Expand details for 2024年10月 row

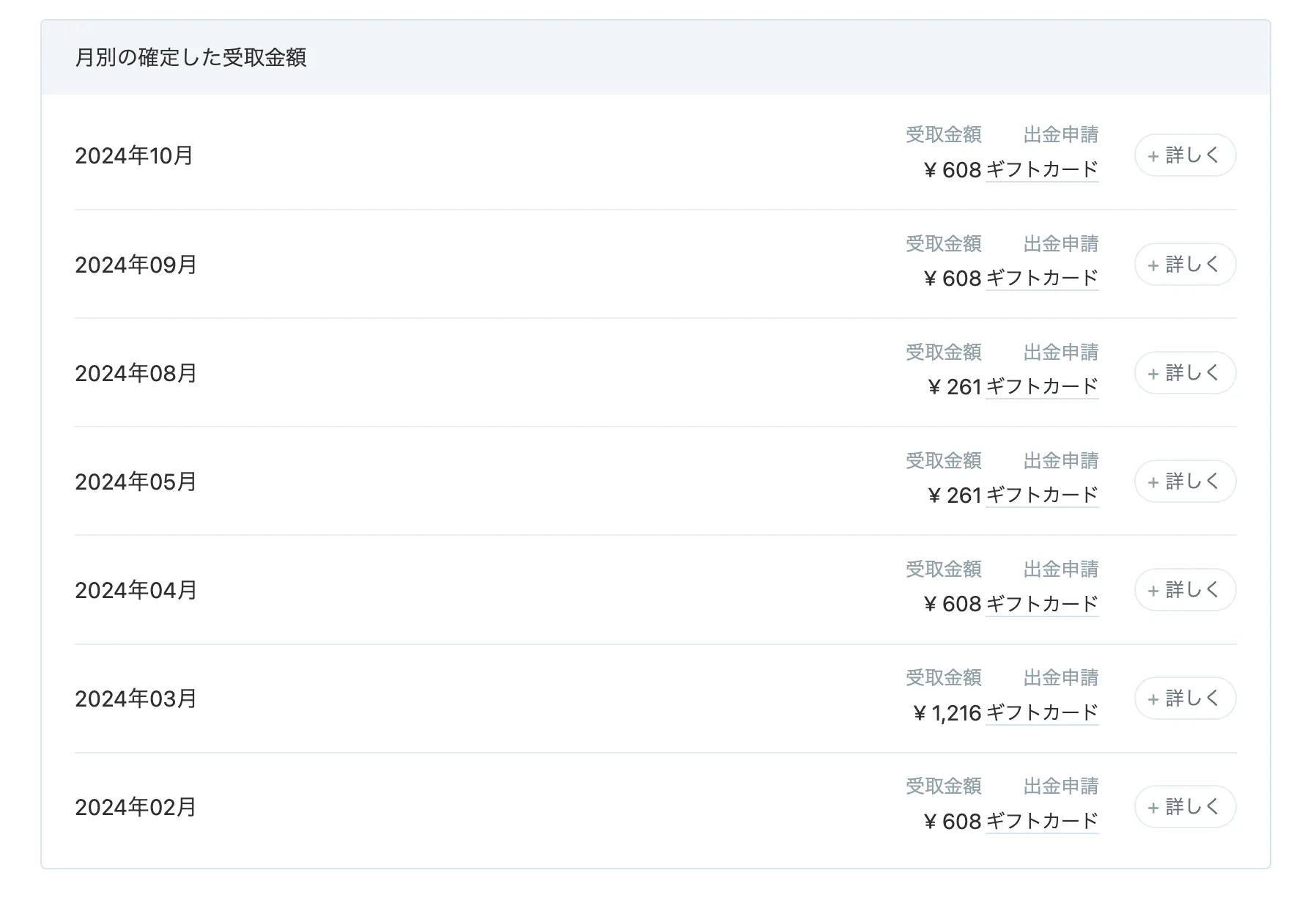(1184, 155)
